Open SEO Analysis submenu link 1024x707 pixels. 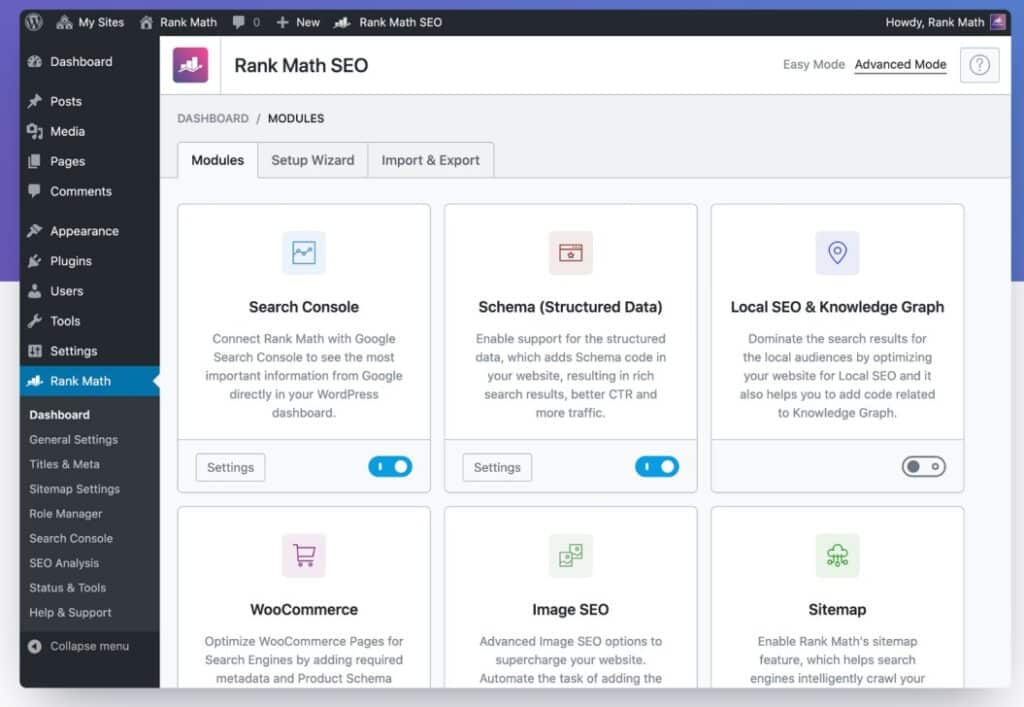(64, 563)
